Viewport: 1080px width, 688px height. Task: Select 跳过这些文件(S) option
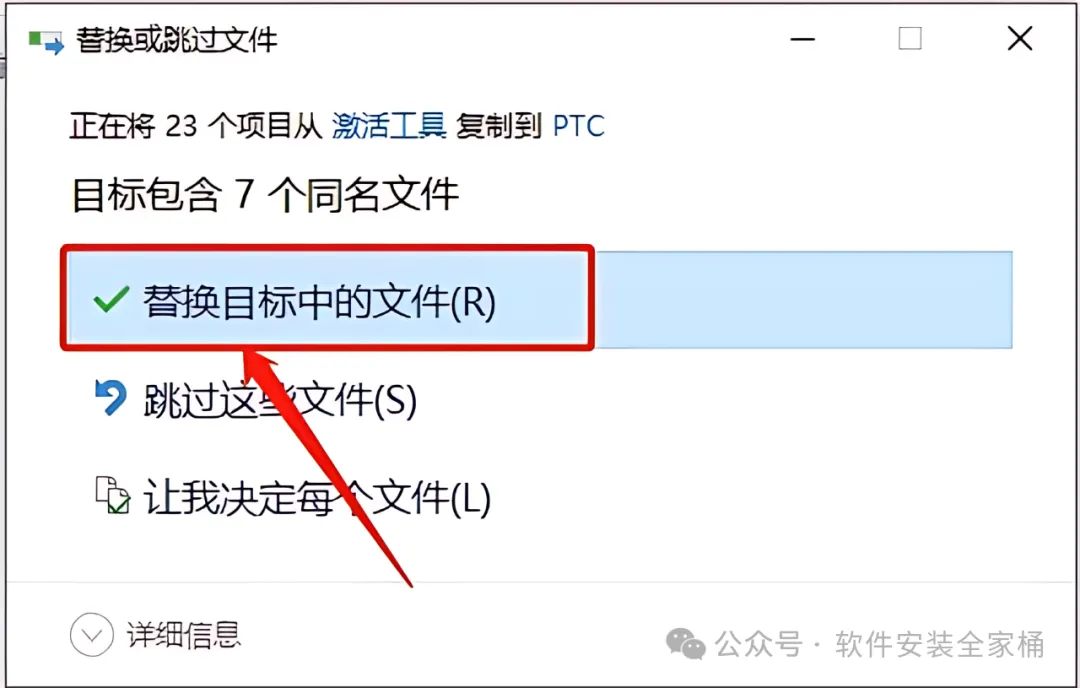pyautogui.click(x=280, y=399)
